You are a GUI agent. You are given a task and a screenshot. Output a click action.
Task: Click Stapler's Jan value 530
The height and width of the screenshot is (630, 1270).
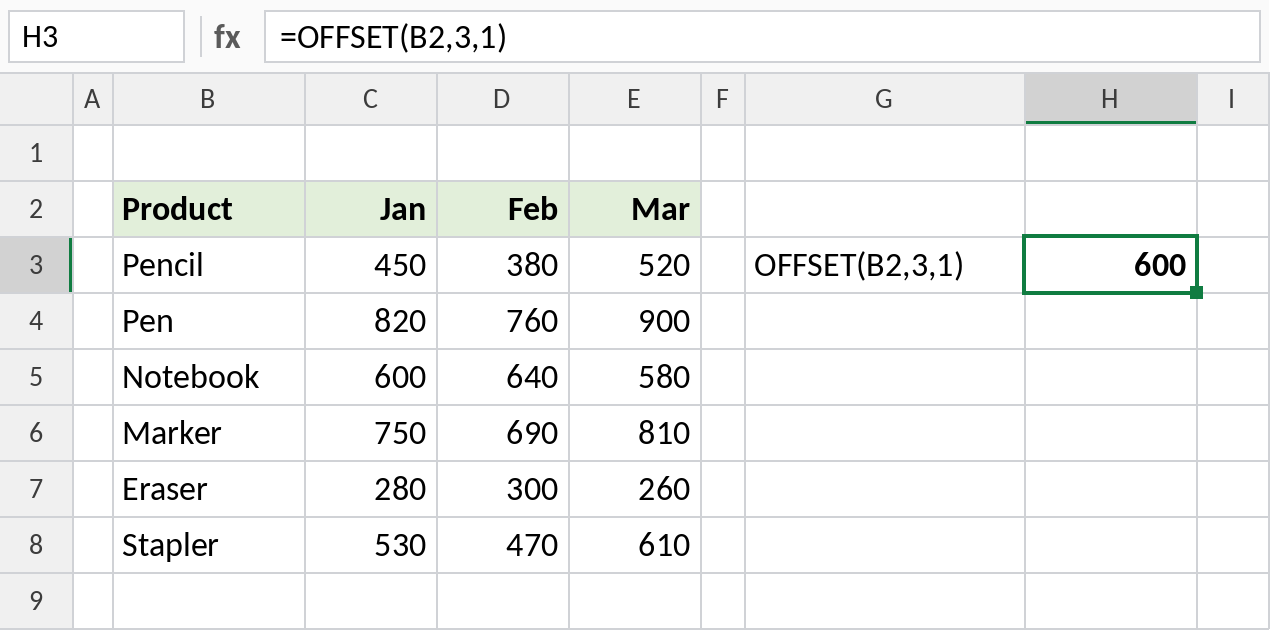pyautogui.click(x=371, y=545)
